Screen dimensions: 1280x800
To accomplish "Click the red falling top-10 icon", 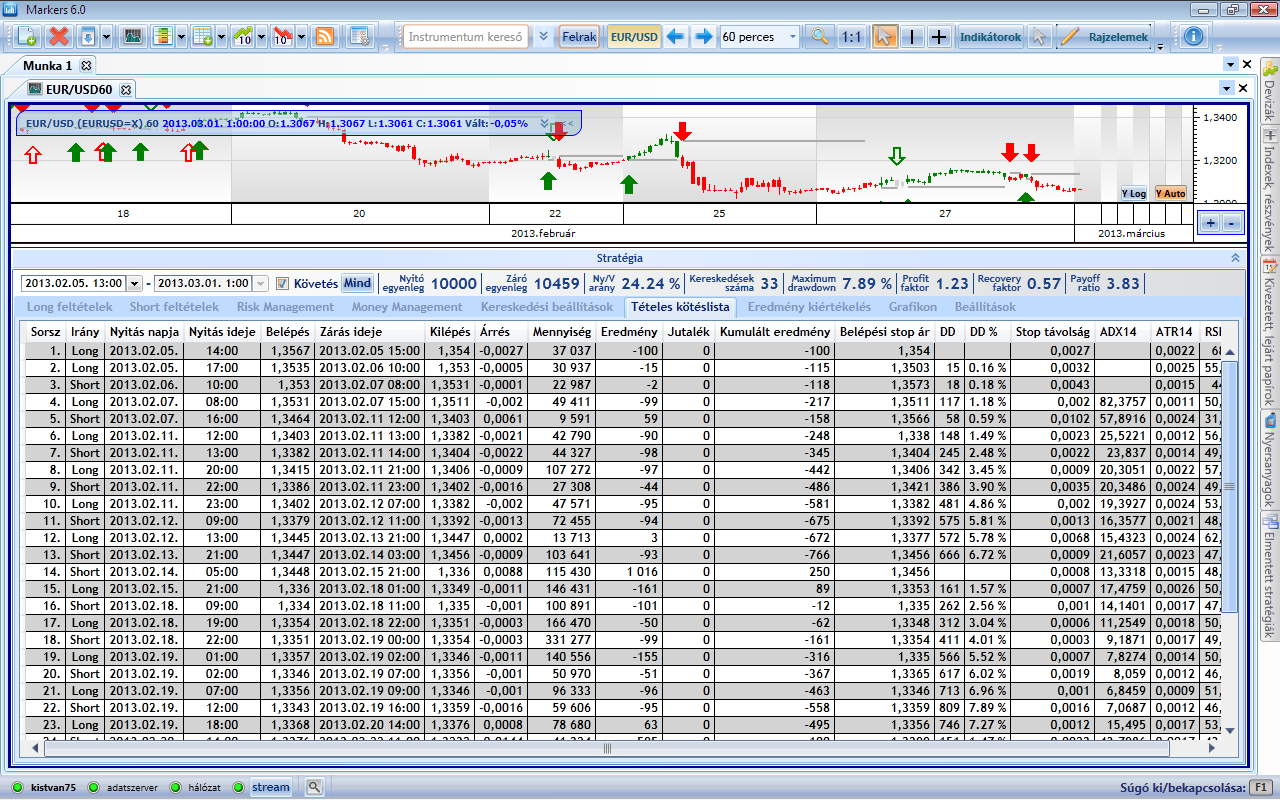I will point(282,37).
